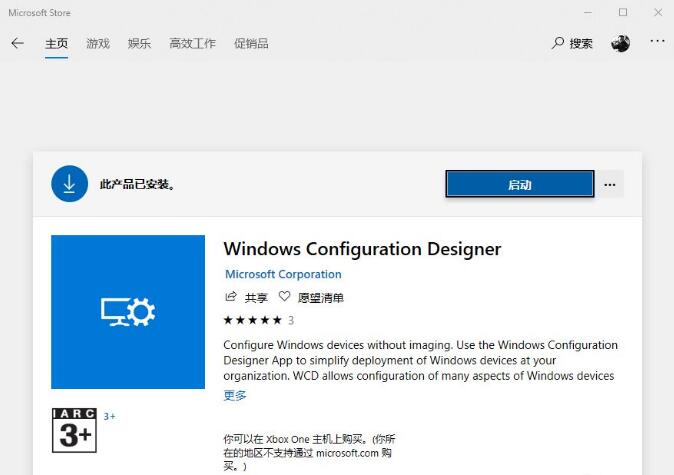This screenshot has height=475, width=674.
Task: Open the user profile avatar
Action: (x=620, y=43)
